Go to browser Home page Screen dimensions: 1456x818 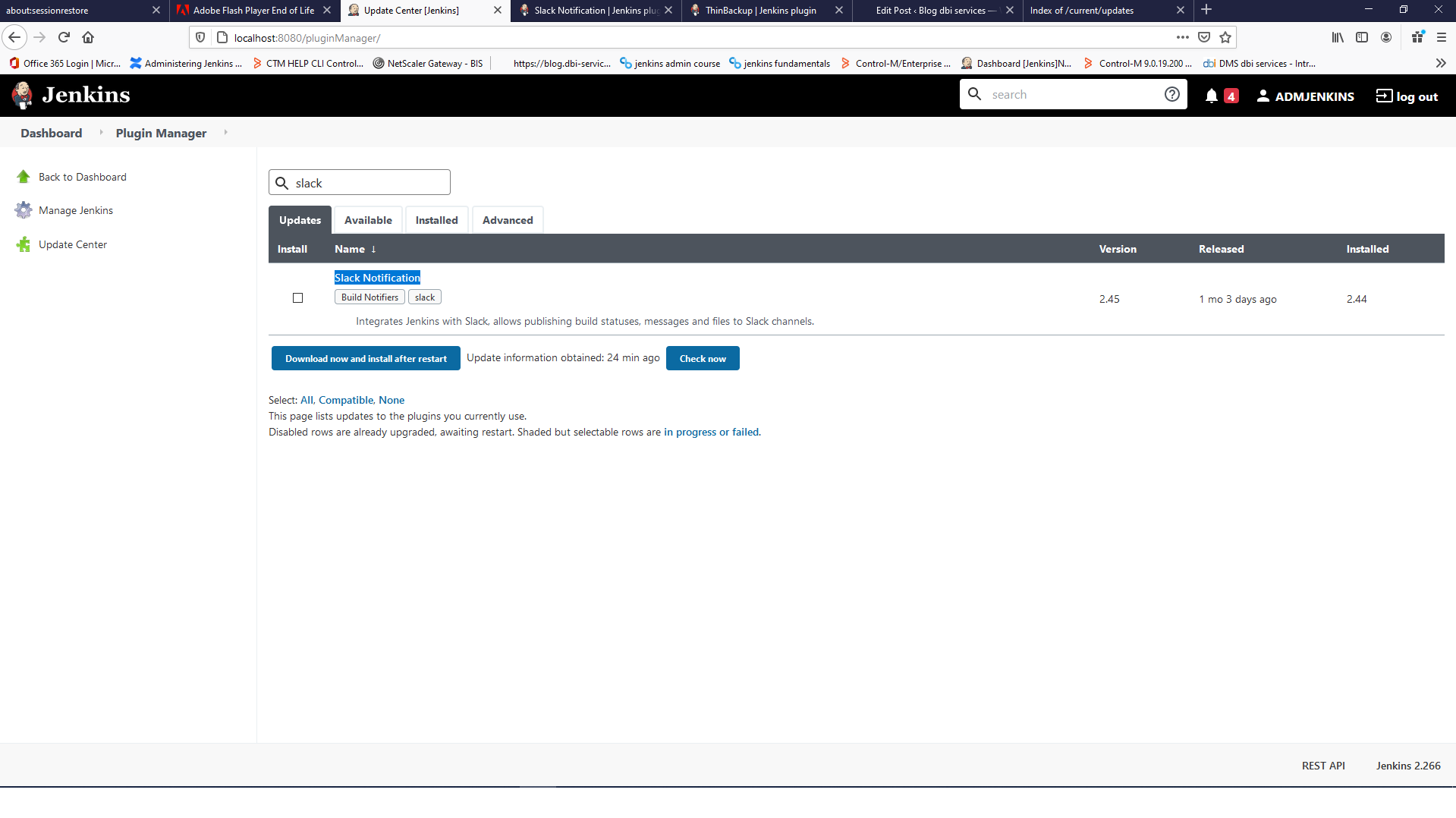point(88,37)
